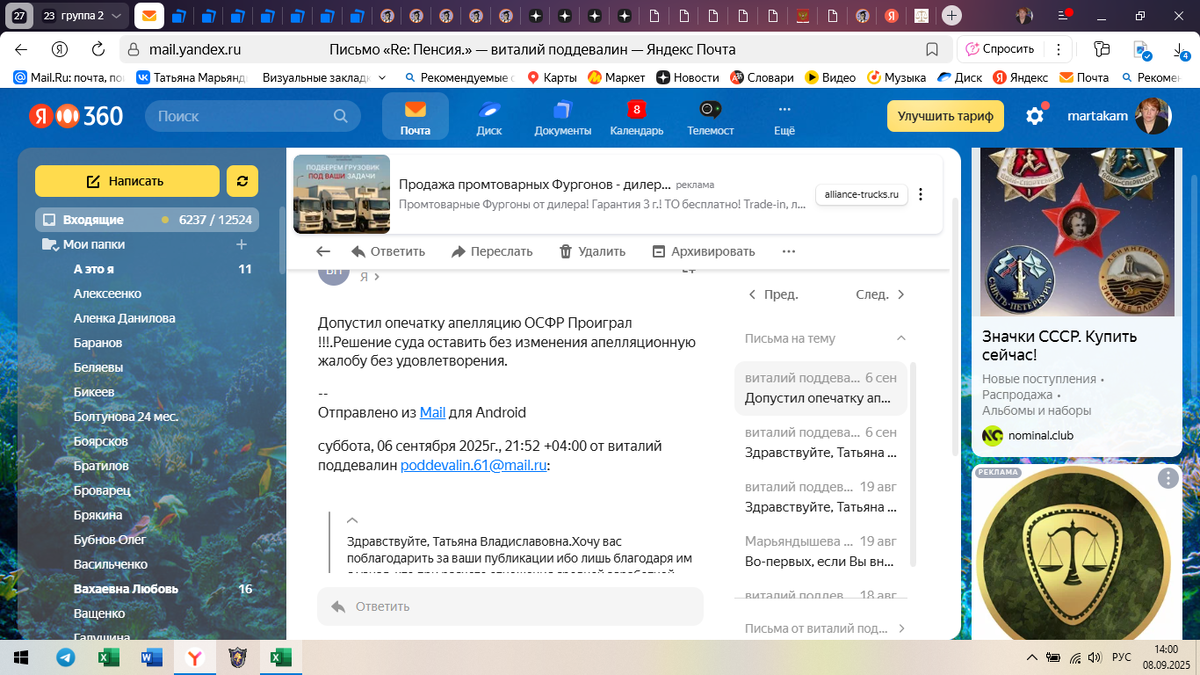Image resolution: width=1200 pixels, height=675 pixels.
Task: Reply using the Ответить toolbar action
Action: (388, 251)
